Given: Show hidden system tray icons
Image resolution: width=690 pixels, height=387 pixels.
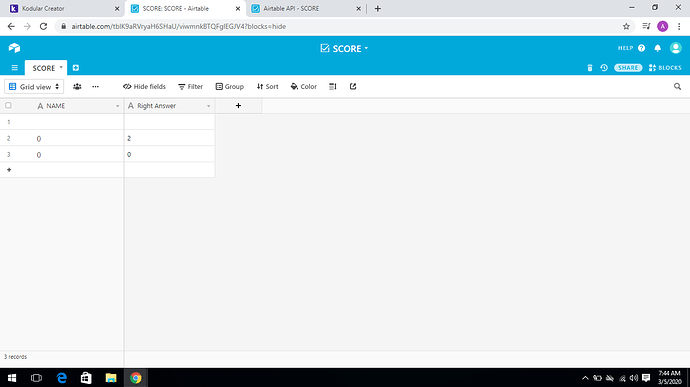Looking at the screenshot, I should coord(585,378).
